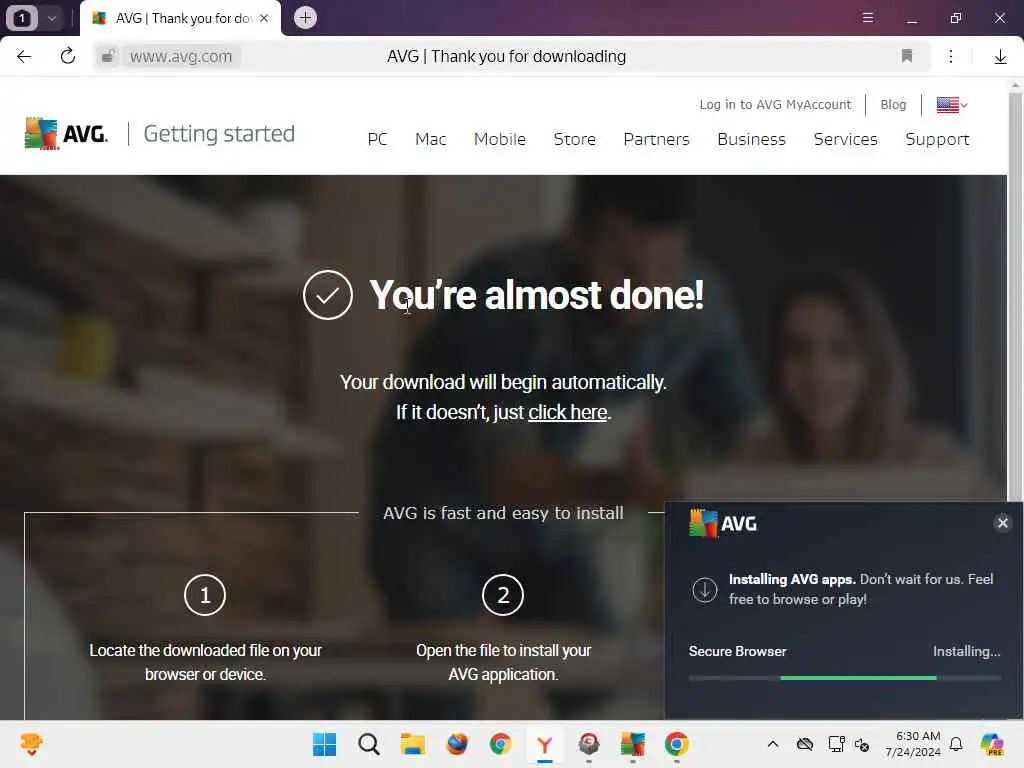
Task: Open the Copilot preview icon
Action: pyautogui.click(x=992, y=744)
